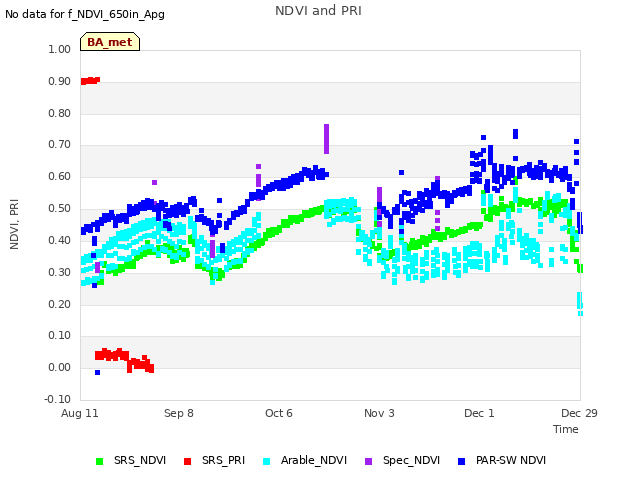Click the Aug 11 x-axis label
This screenshot has width=640, height=480.
click(x=80, y=413)
